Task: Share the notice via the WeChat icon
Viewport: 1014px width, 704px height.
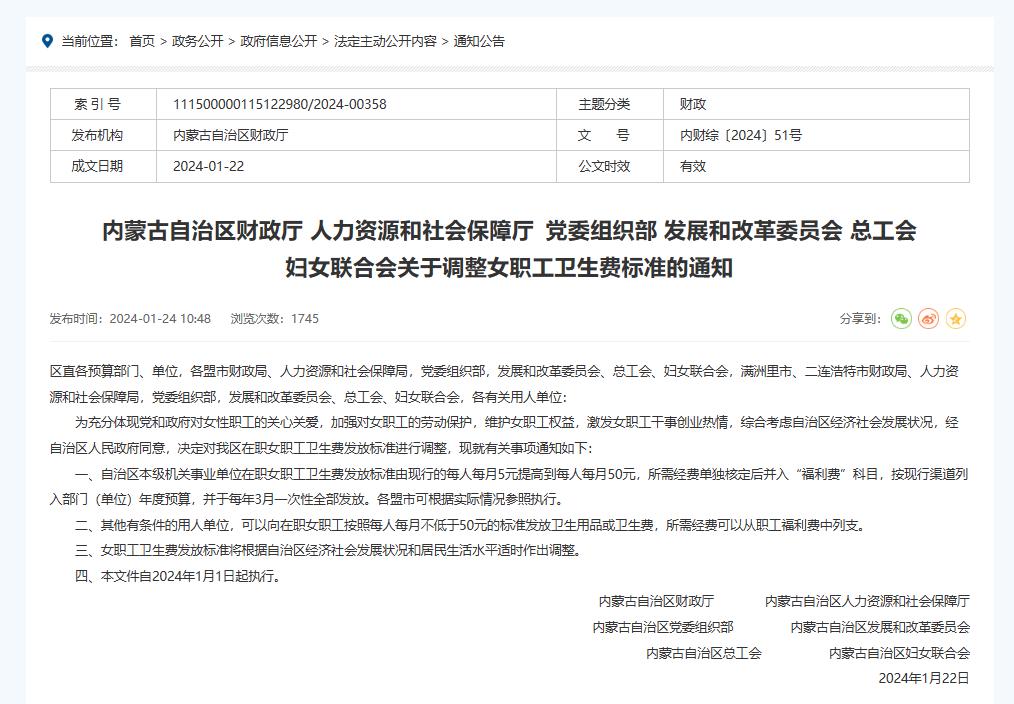Action: coord(901,319)
